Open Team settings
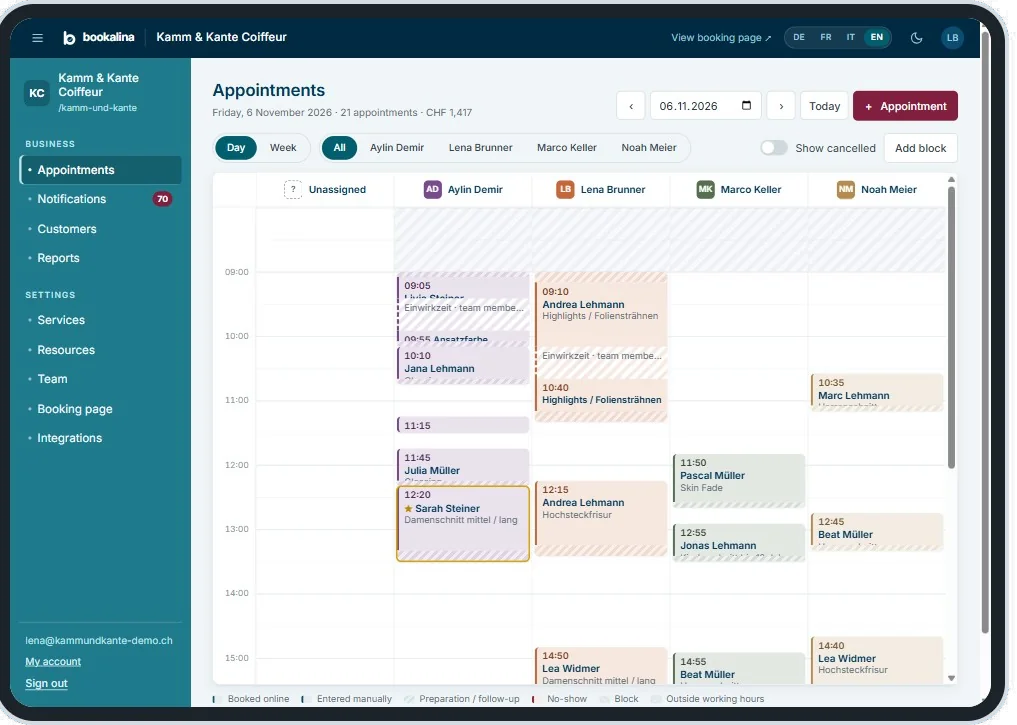 point(101,379)
